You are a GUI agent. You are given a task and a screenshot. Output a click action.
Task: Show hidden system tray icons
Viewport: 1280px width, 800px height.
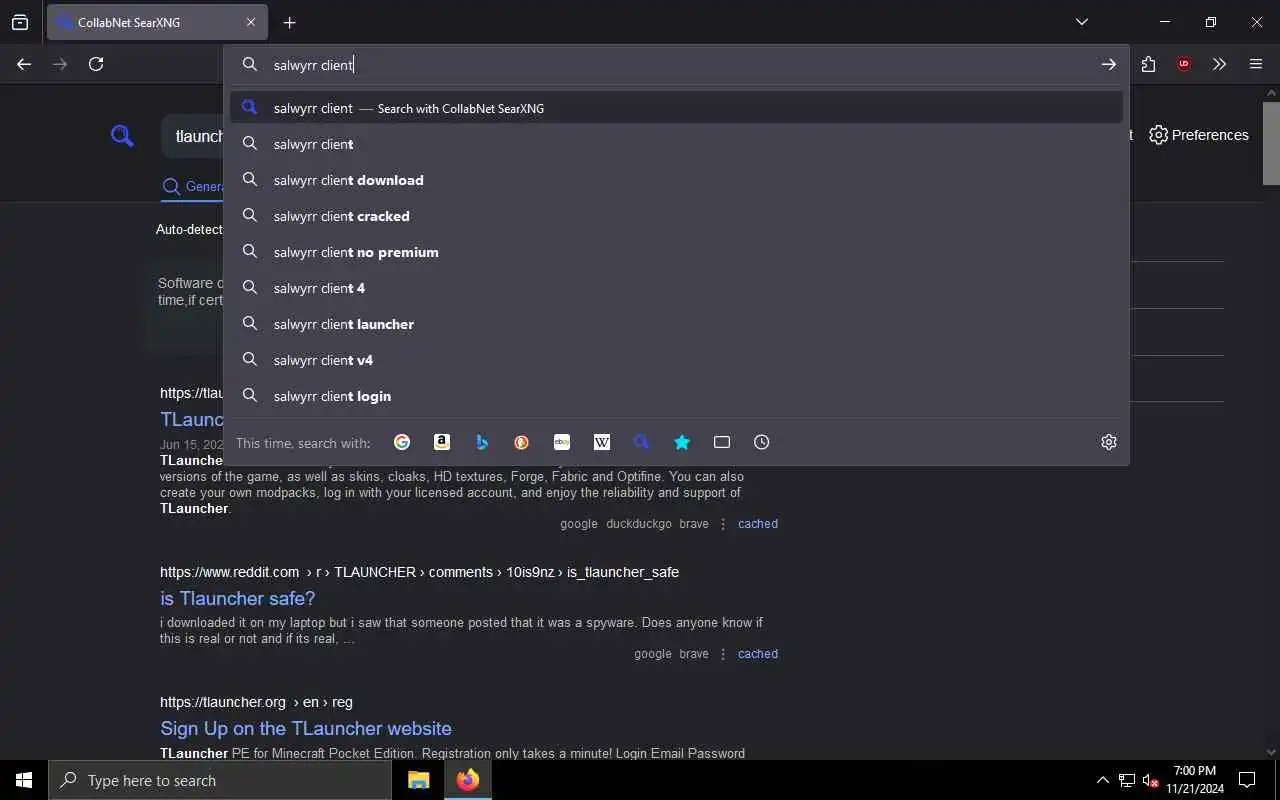tap(1103, 780)
